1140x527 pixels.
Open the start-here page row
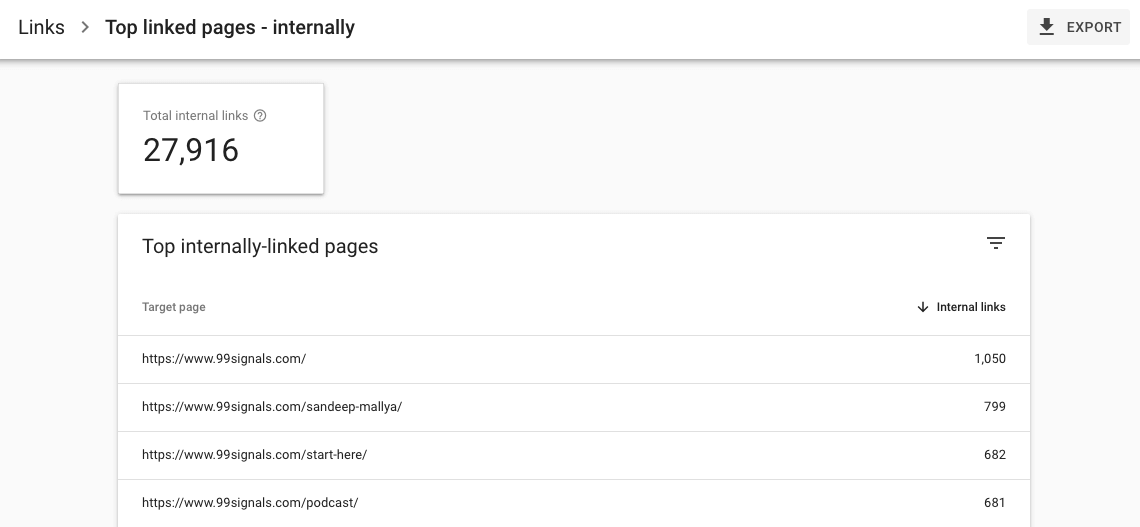click(x=255, y=455)
